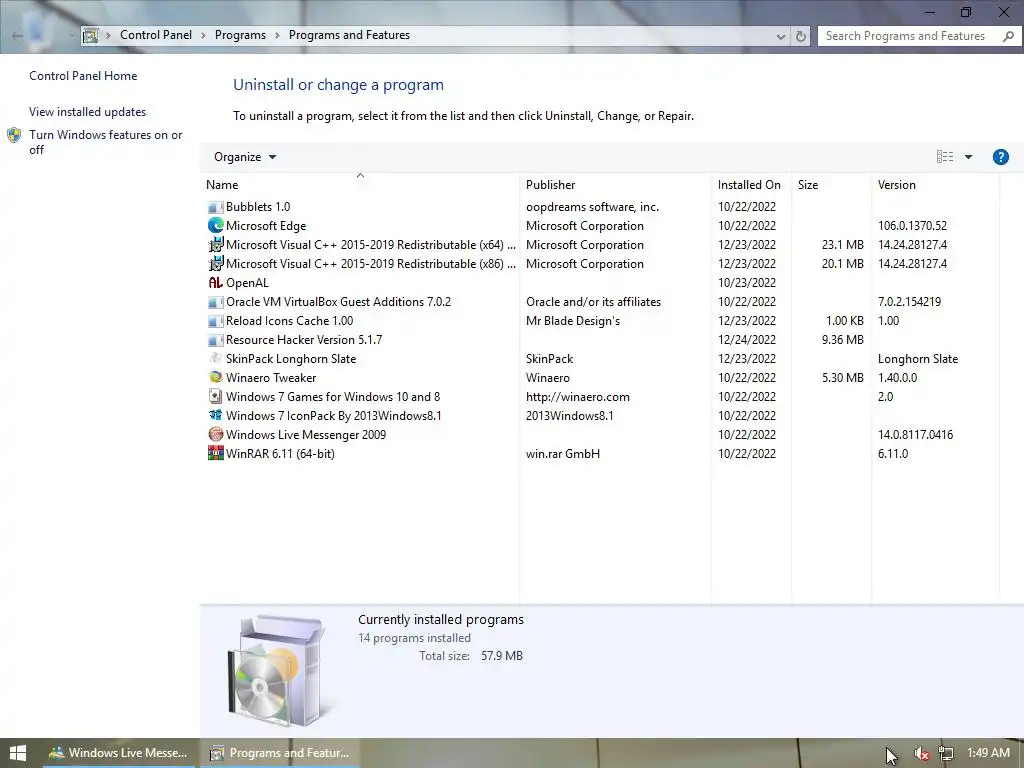The height and width of the screenshot is (768, 1024).
Task: Open Control Panel Home link
Action: point(83,76)
